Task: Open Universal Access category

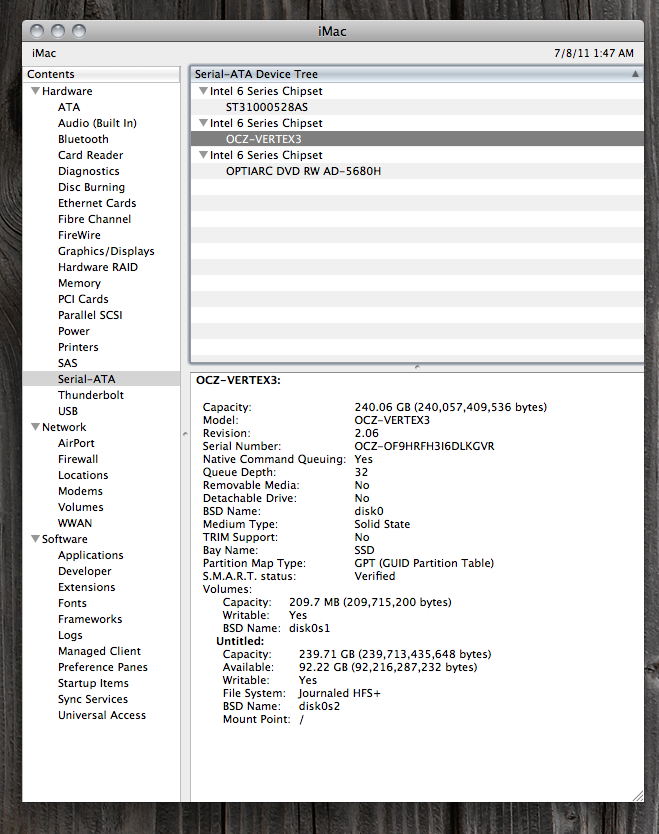Action: click(102, 715)
